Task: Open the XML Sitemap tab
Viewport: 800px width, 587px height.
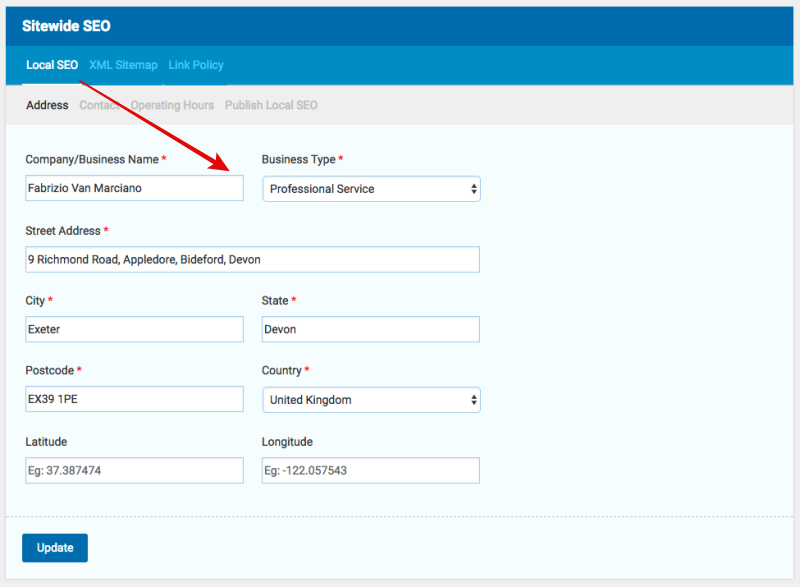Action: click(123, 65)
